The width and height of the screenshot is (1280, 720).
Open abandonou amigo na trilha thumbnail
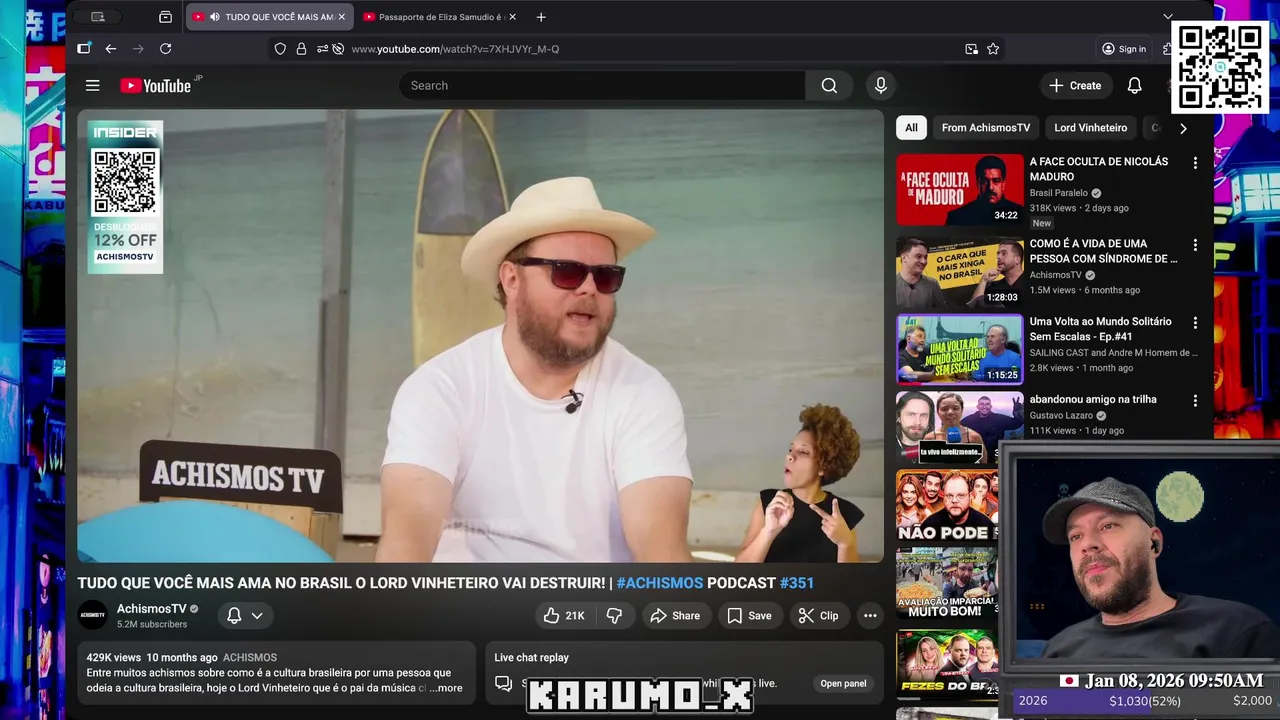coord(960,427)
